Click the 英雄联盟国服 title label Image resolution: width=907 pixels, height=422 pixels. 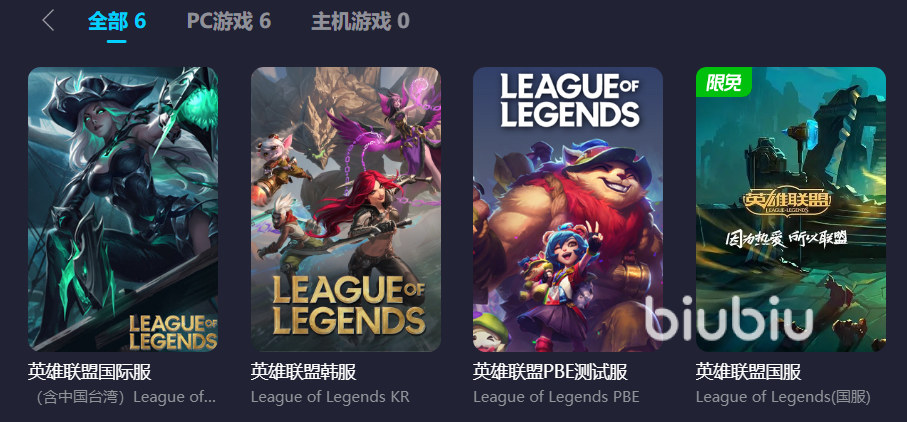749,372
